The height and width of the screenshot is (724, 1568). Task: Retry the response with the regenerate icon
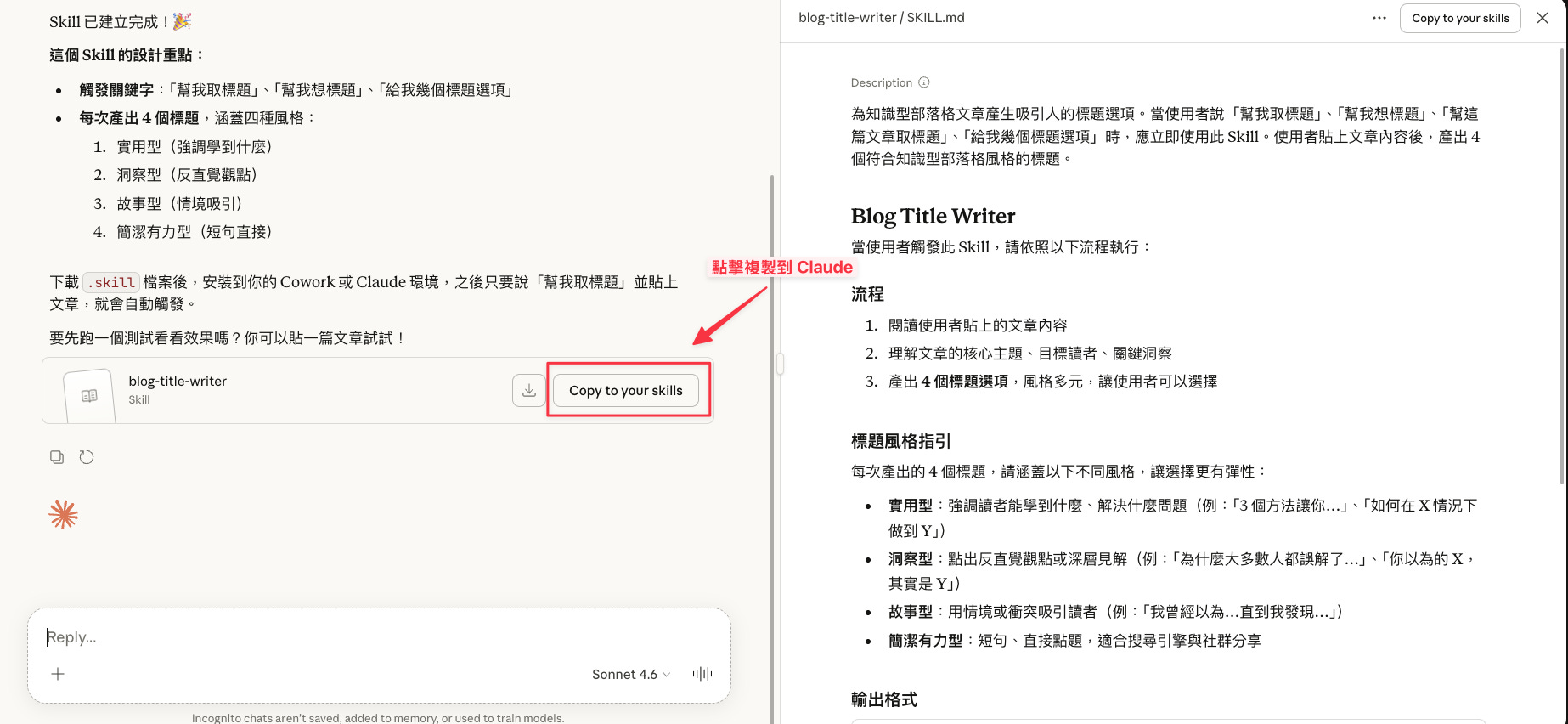point(87,457)
